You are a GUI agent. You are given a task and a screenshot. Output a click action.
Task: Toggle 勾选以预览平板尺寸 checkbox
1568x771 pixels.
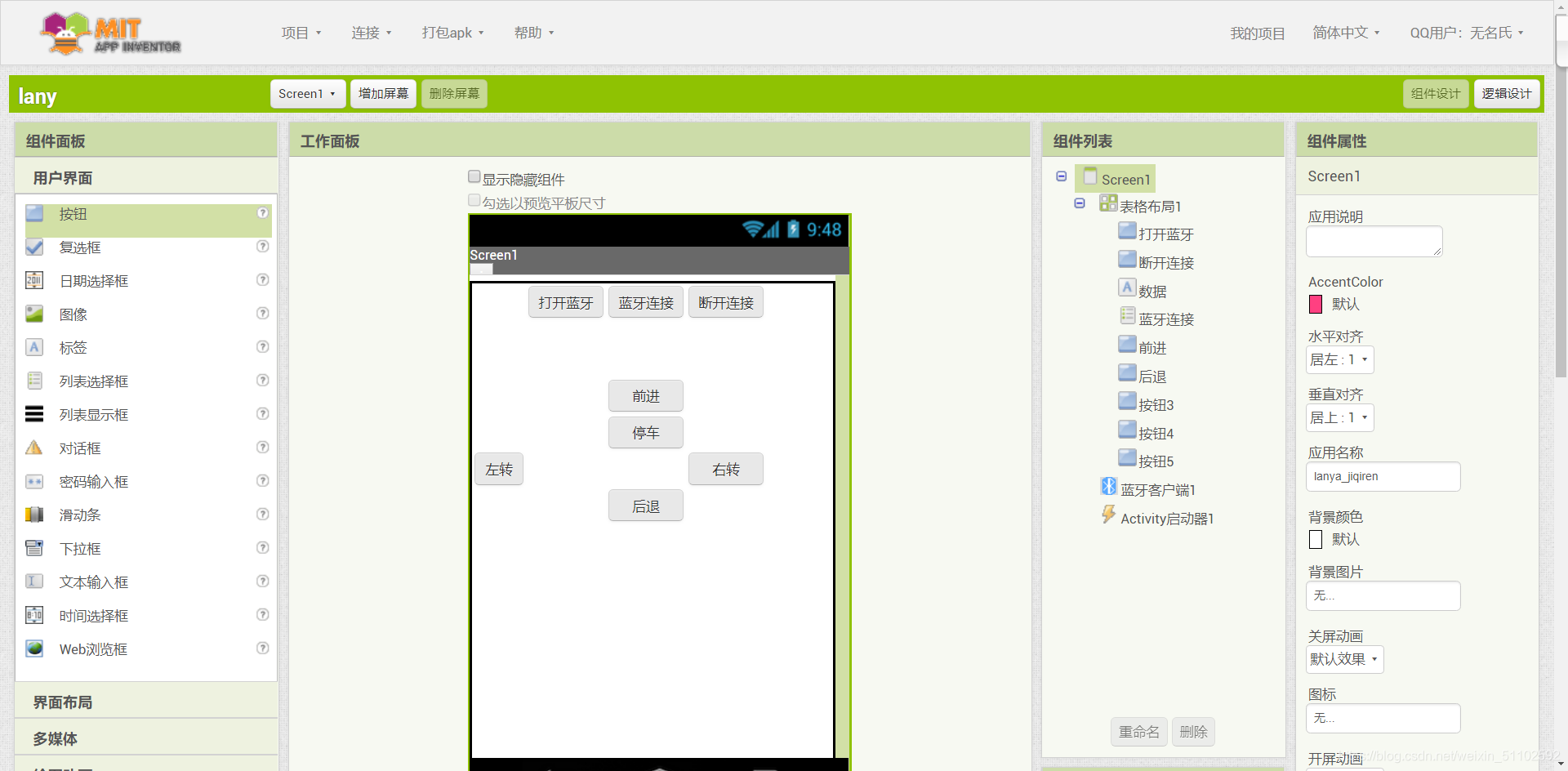pyautogui.click(x=474, y=200)
